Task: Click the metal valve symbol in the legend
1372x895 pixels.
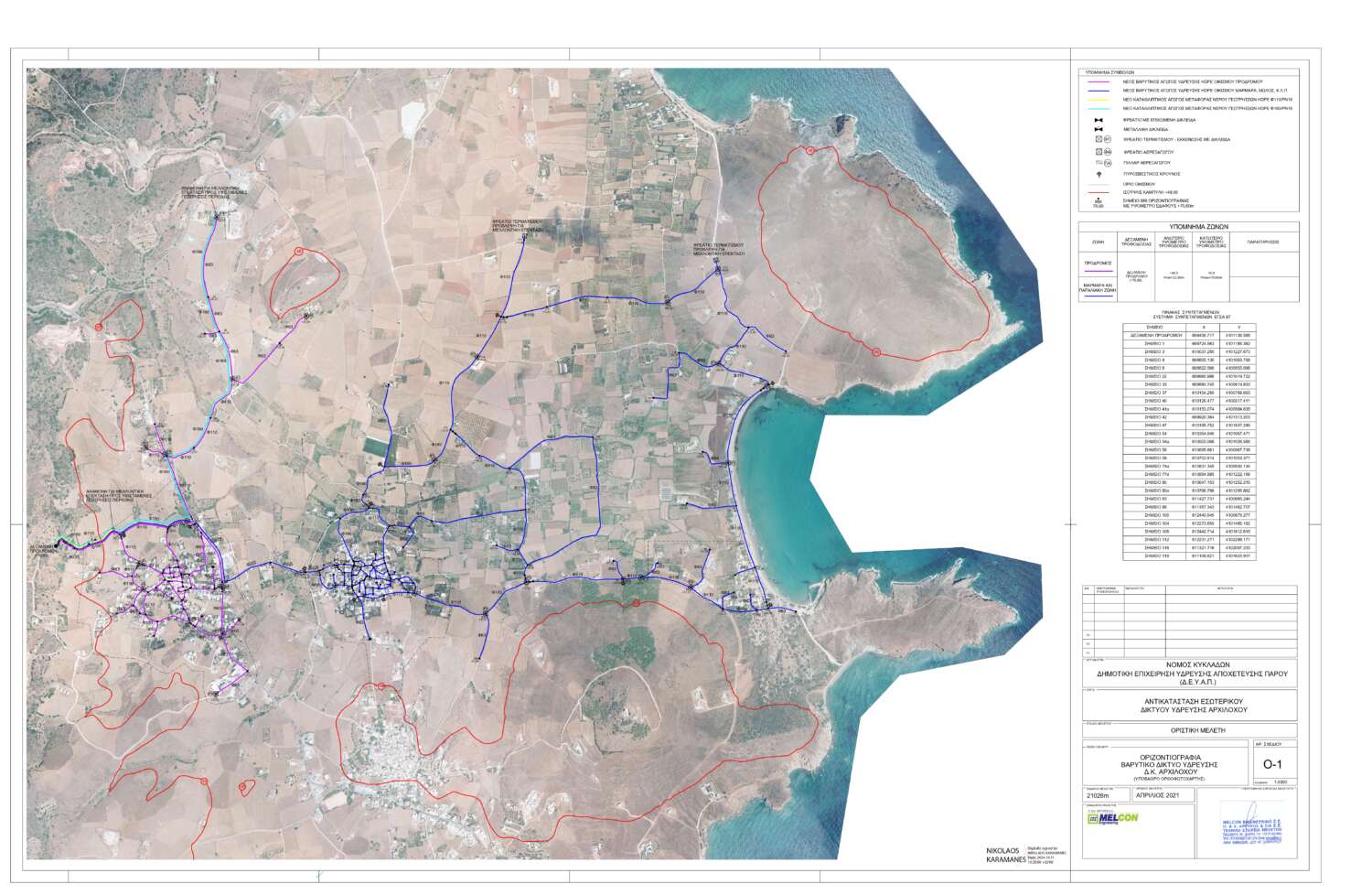Action: pos(1097,129)
